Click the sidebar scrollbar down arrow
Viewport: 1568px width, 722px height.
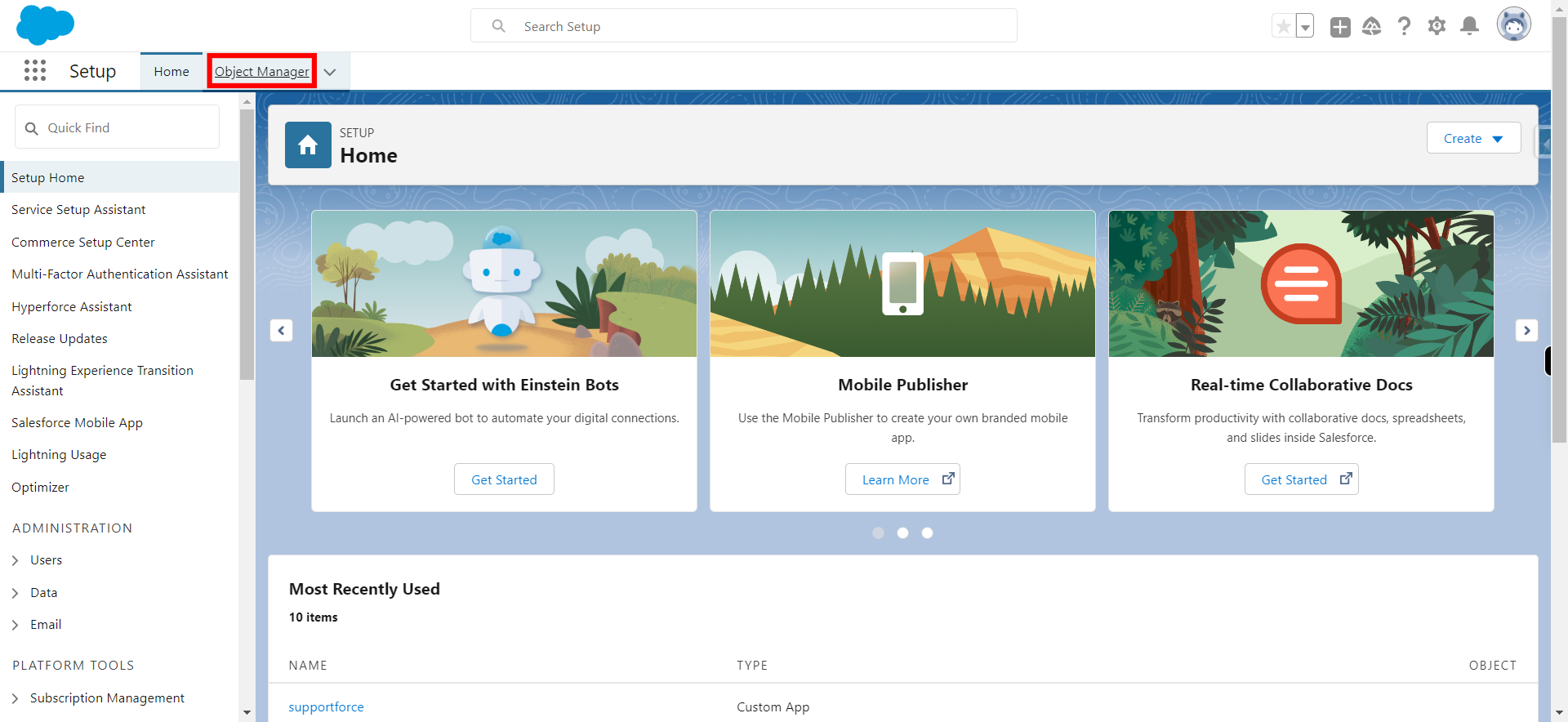(247, 713)
